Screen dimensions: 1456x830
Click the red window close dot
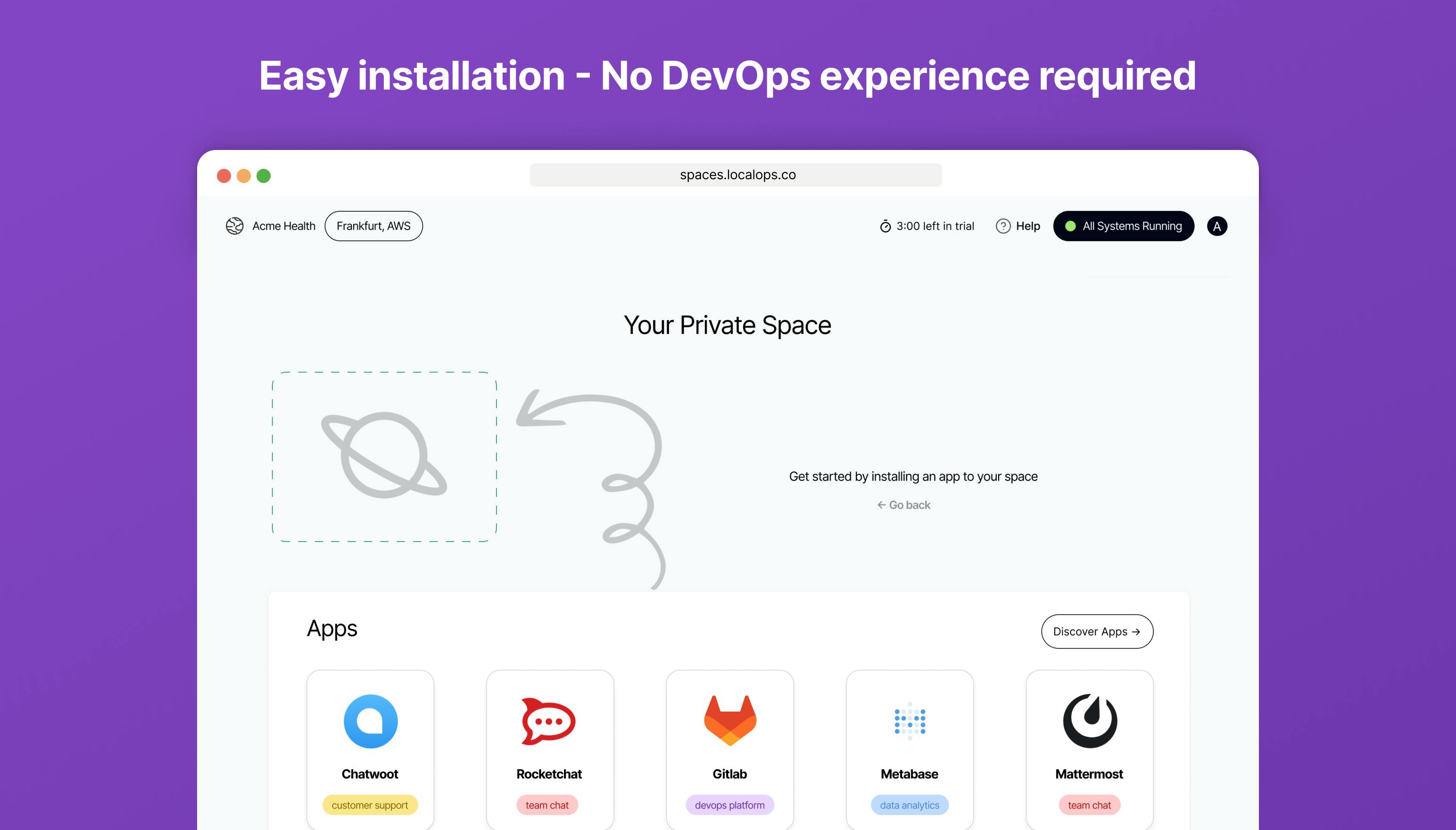tap(224, 175)
